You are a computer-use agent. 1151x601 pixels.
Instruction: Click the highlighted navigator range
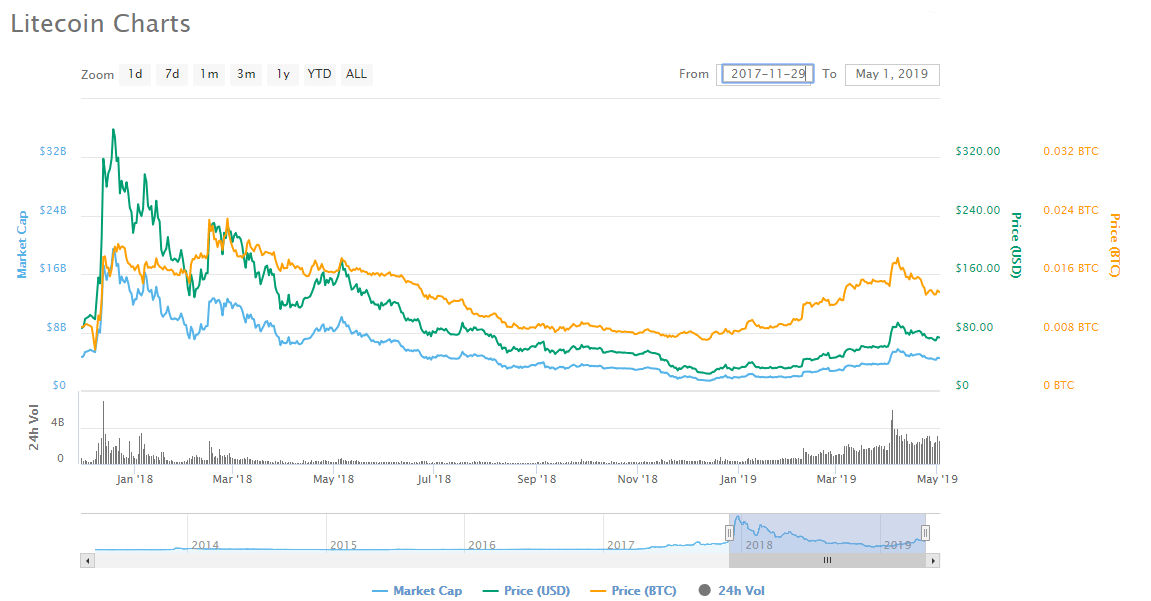pos(827,532)
